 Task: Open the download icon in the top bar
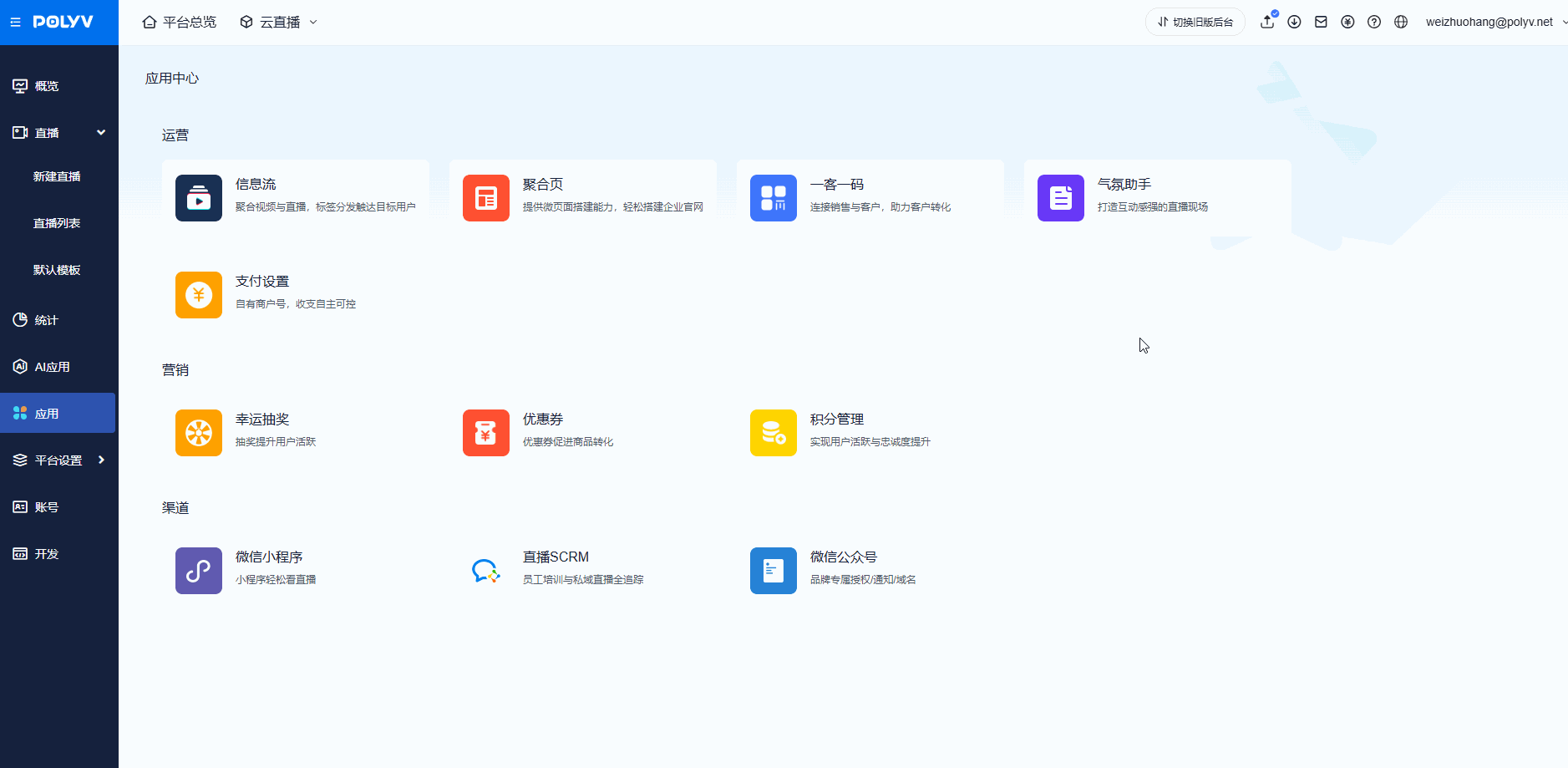pos(1294,22)
